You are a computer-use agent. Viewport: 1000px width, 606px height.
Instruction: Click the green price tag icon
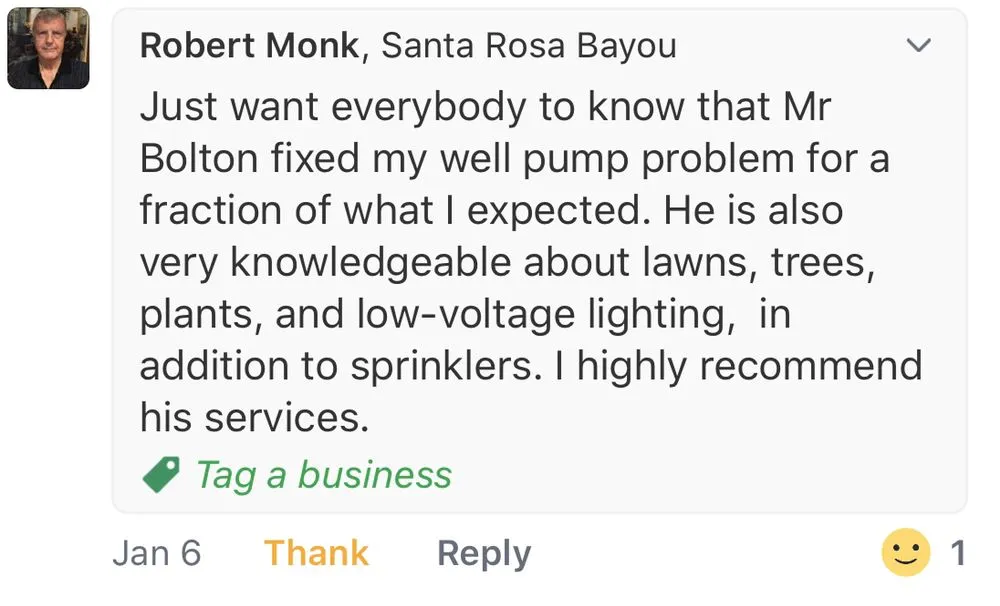pyautogui.click(x=160, y=474)
